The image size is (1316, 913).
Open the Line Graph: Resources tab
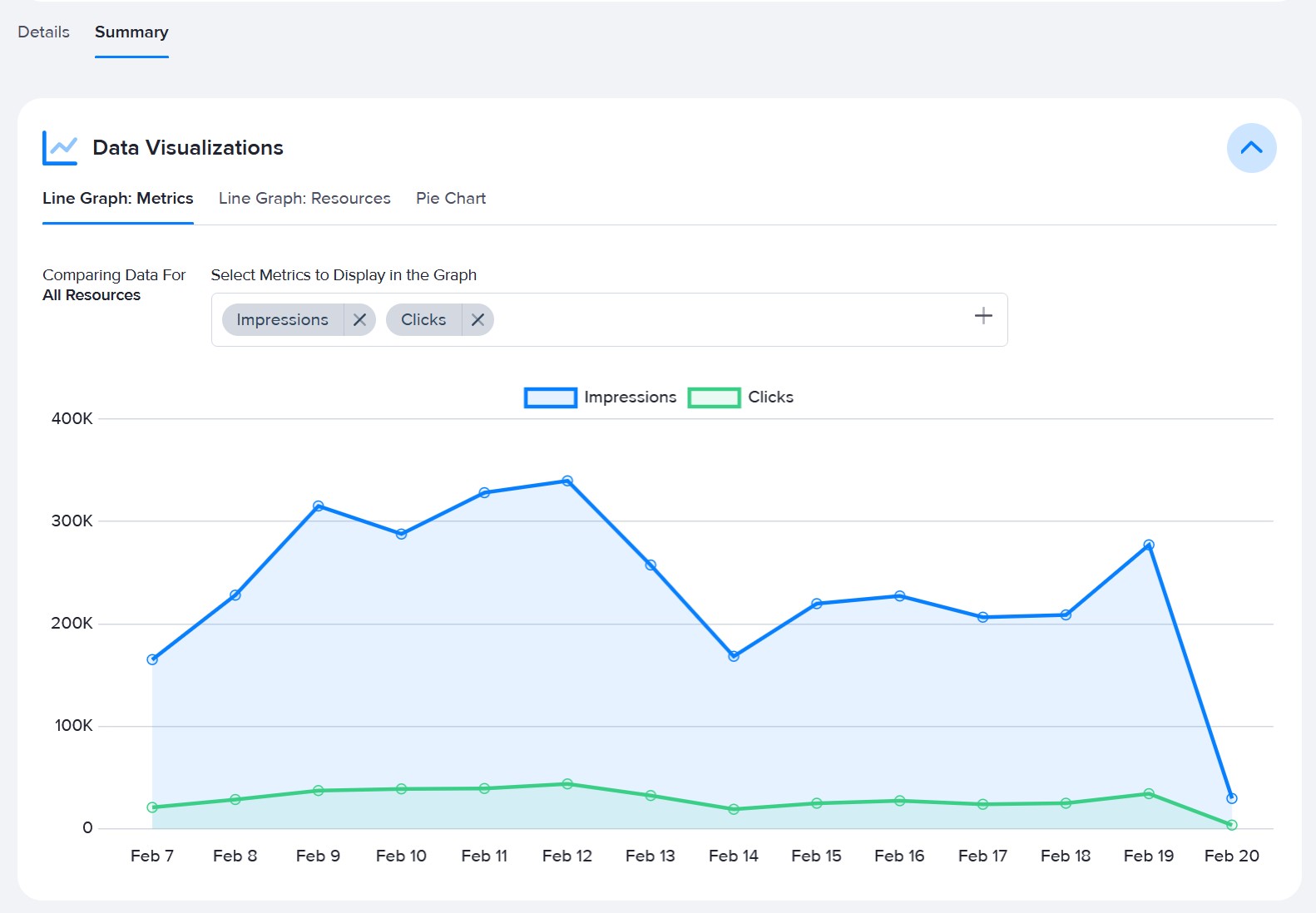pos(304,198)
